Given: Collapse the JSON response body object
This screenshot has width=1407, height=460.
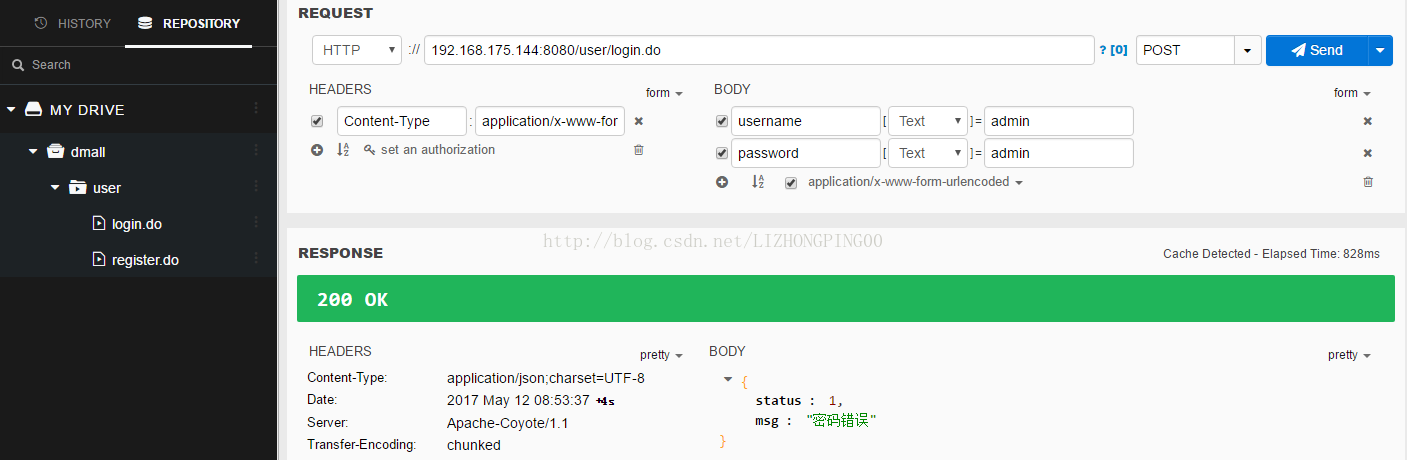Looking at the screenshot, I should tap(728, 379).
